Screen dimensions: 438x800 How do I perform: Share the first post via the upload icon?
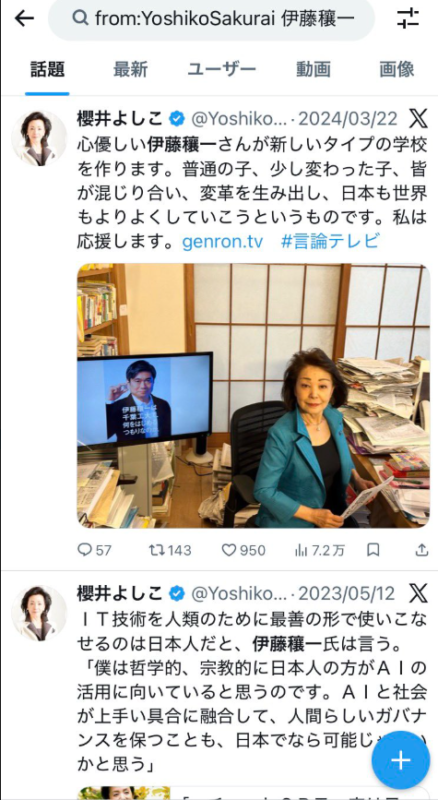point(421,549)
